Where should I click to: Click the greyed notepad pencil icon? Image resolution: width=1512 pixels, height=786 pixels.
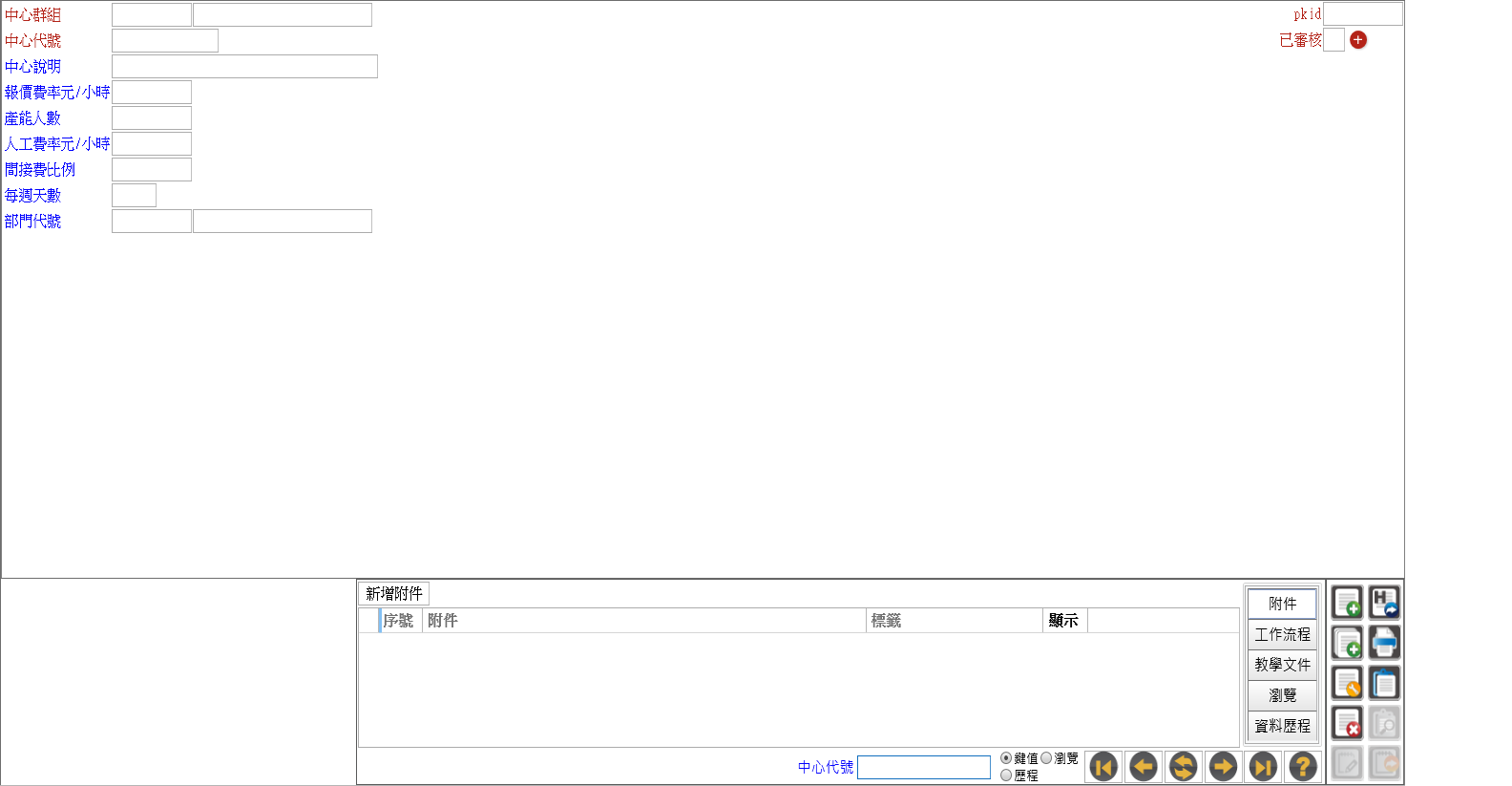coord(1347,763)
